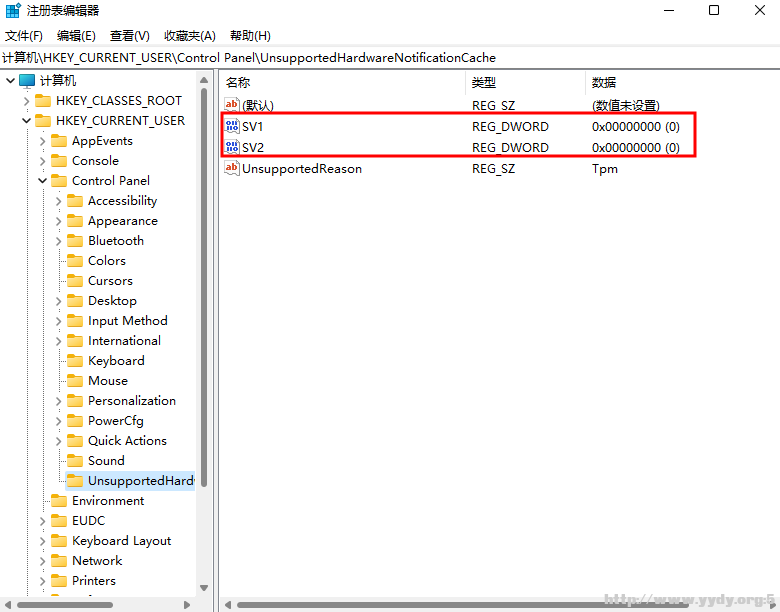Expand the AppEvents node arrow
This screenshot has height=612, width=780.
pos(42,141)
